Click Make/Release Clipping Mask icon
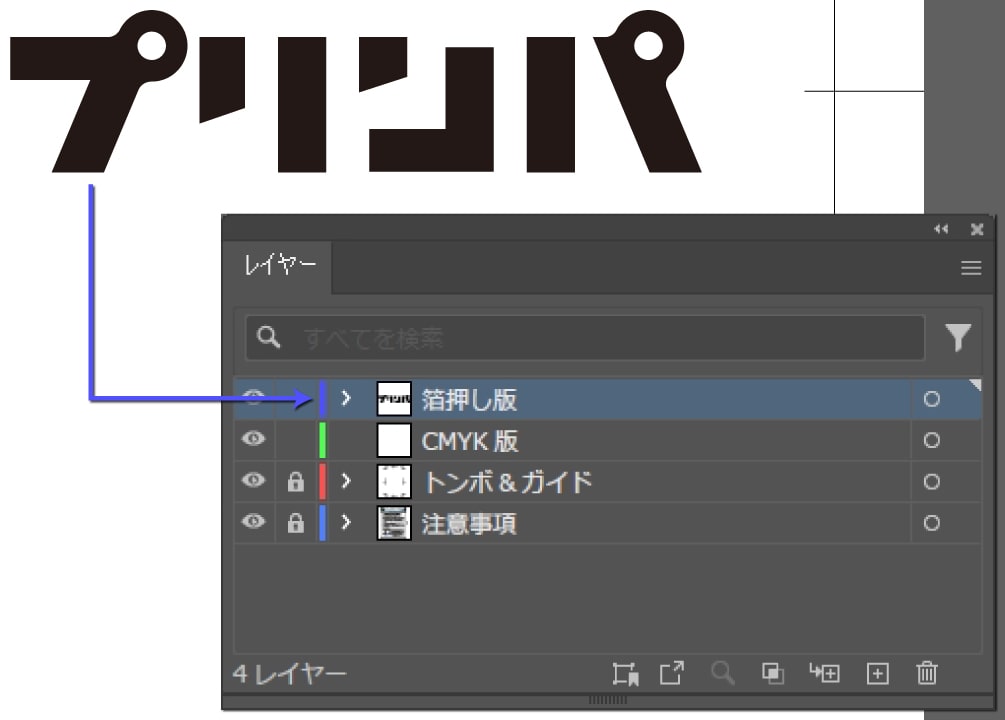This screenshot has width=1005, height=720. tap(773, 674)
